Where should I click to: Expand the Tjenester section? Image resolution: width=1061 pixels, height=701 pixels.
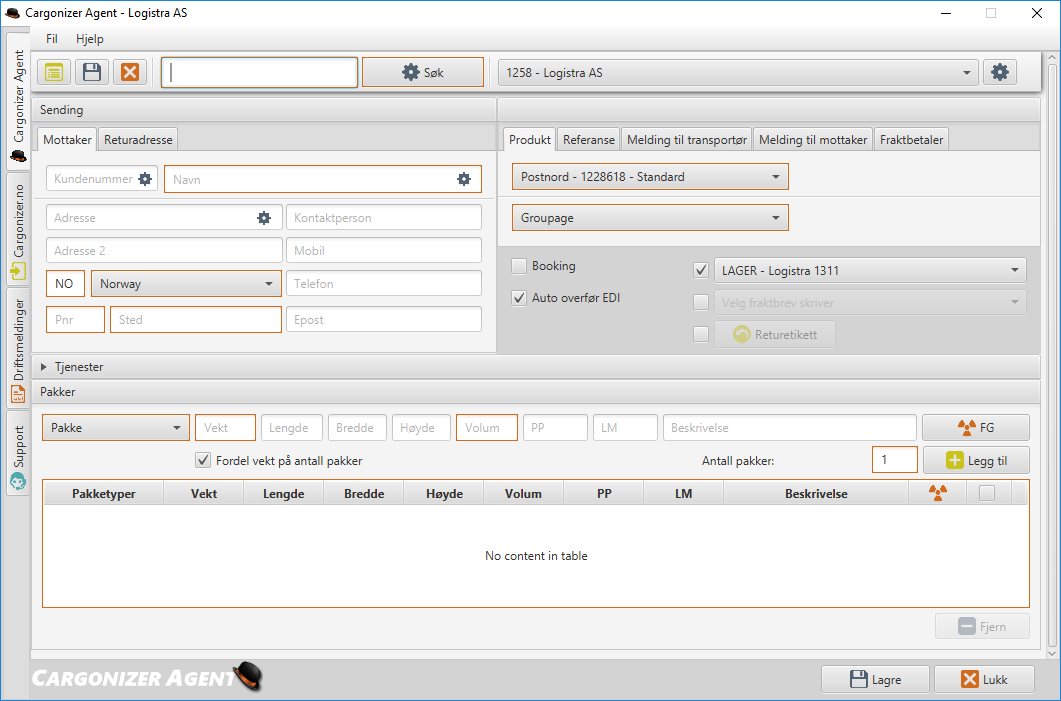[44, 367]
